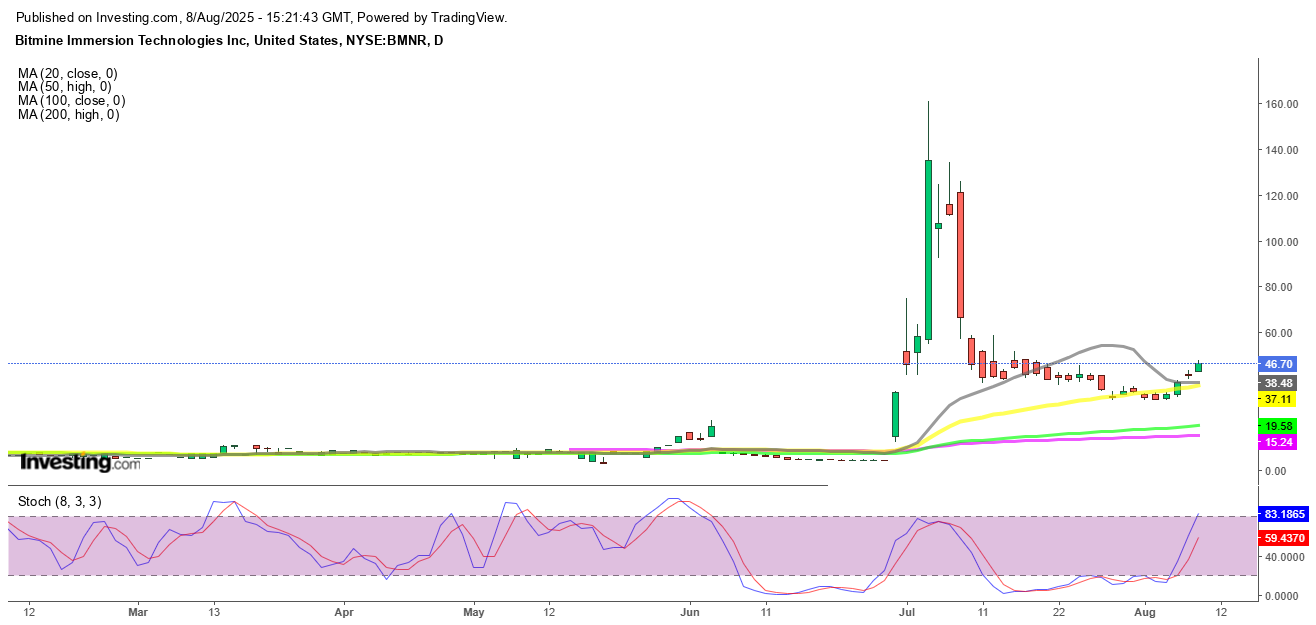Select the MA (20, close, 0) indicator label

pos(68,73)
